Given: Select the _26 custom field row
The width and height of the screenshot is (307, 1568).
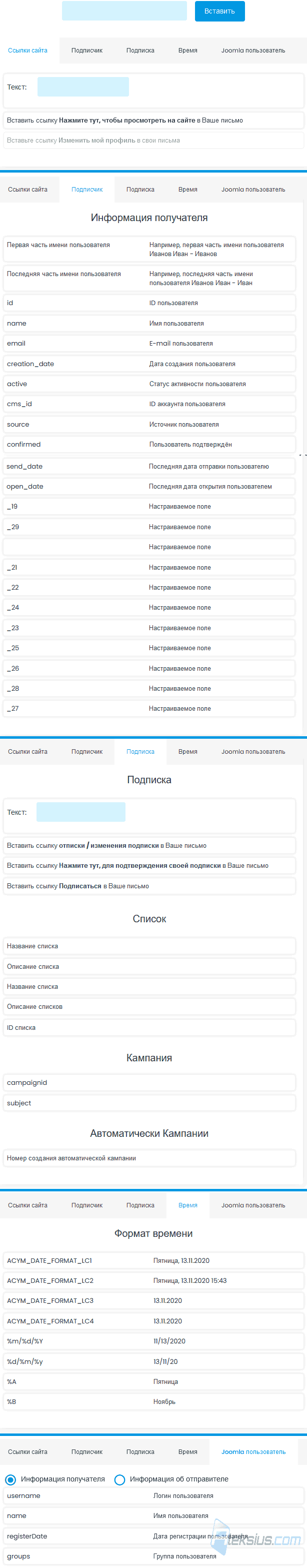Looking at the screenshot, I should click(x=149, y=668).
